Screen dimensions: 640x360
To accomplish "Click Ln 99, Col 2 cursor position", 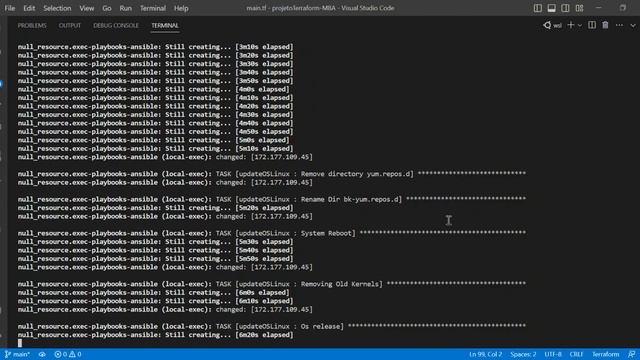I will [x=485, y=354].
